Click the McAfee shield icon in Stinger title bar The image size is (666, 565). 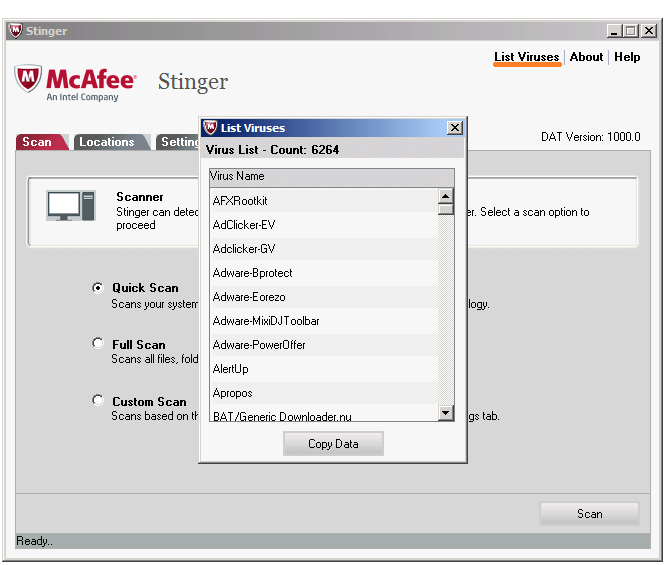[x=15, y=31]
